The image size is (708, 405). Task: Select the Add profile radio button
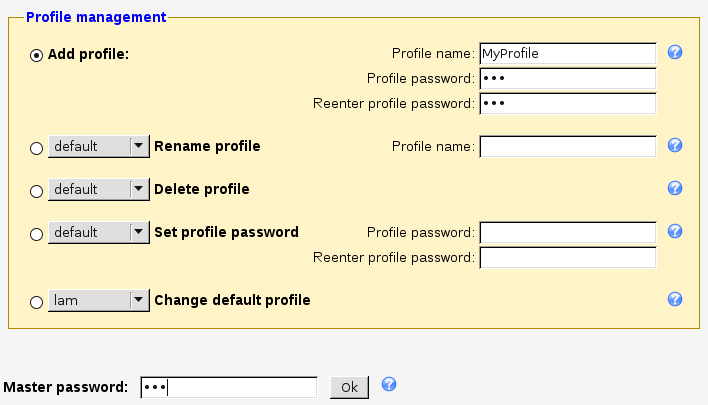click(x=37, y=54)
